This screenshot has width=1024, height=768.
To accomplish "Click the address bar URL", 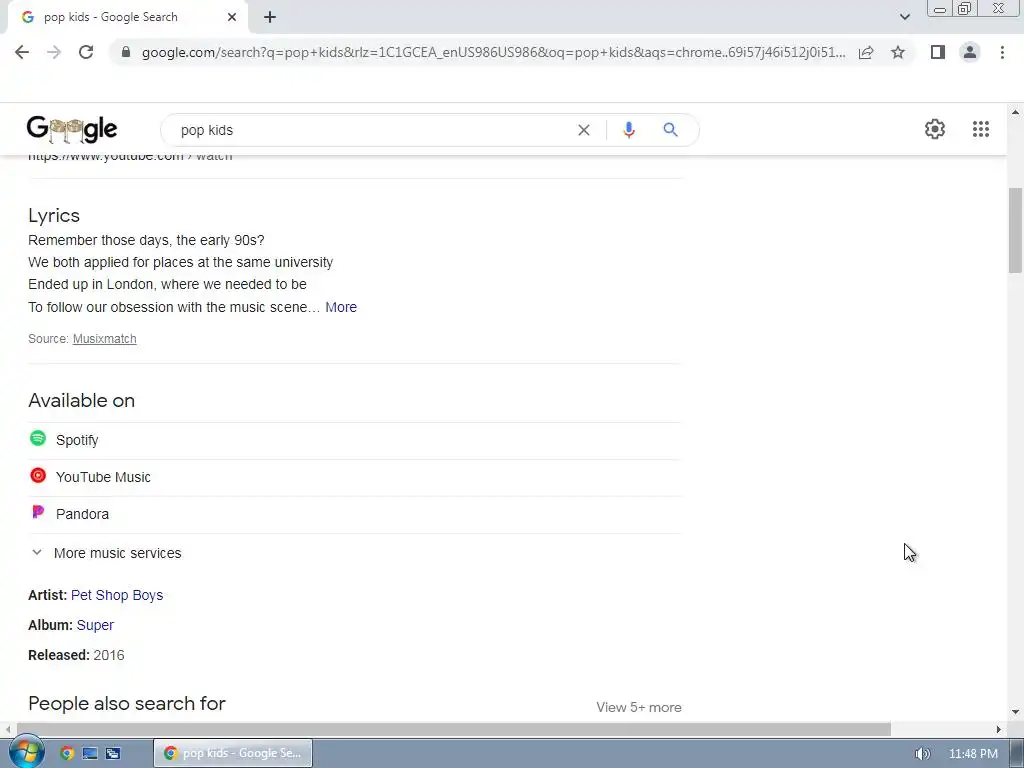I will pyautogui.click(x=493, y=52).
